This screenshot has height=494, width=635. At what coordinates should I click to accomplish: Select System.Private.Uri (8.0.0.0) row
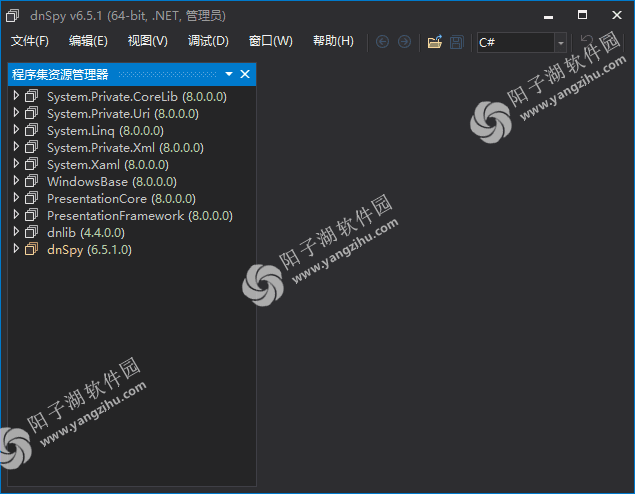click(x=132, y=113)
